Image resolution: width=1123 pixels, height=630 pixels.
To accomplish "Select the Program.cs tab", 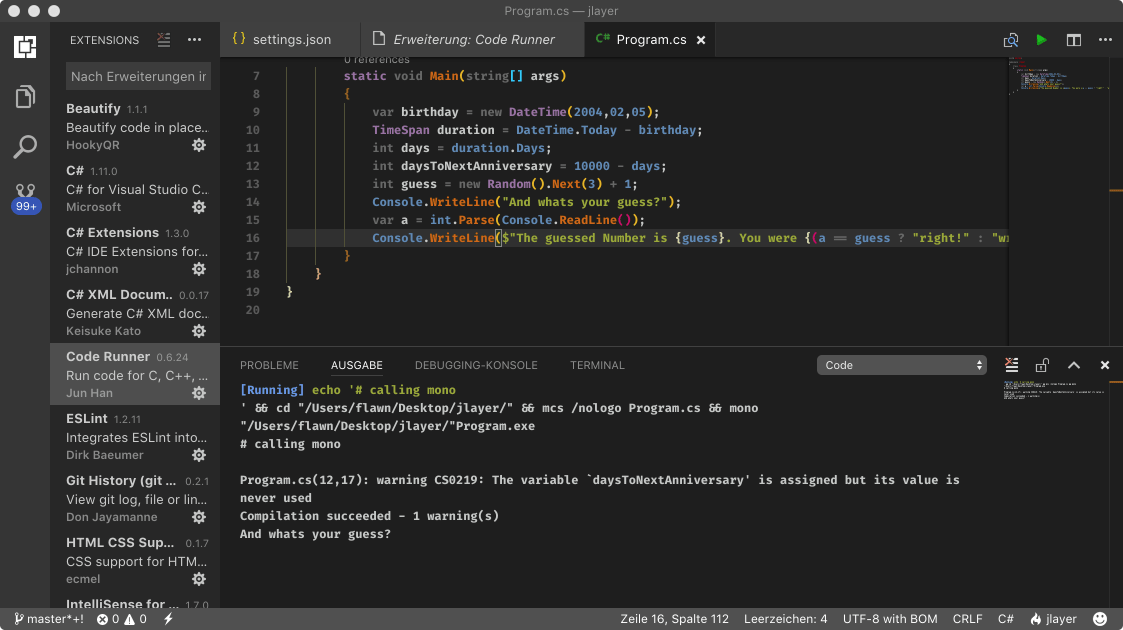I will coord(650,39).
